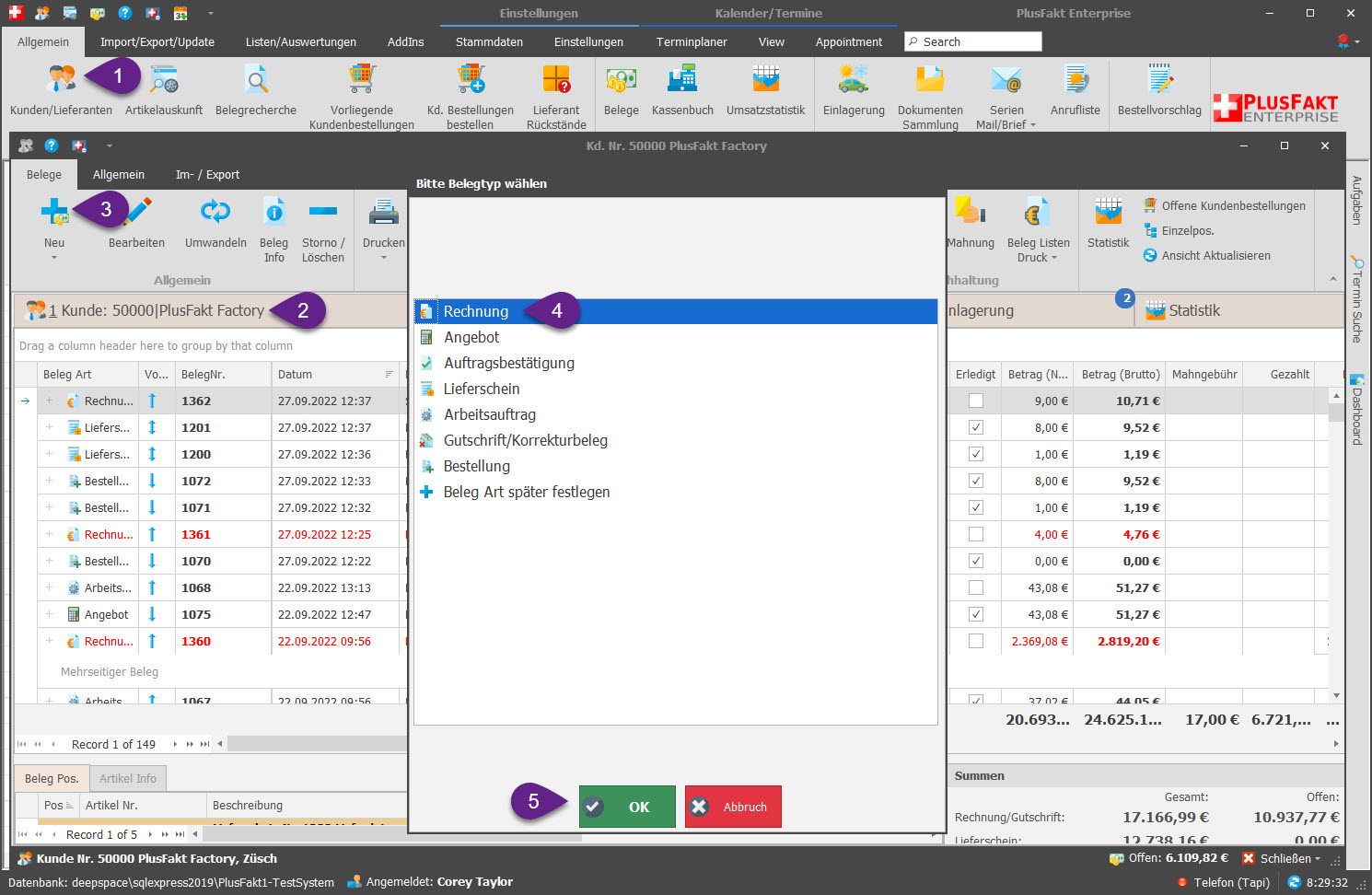1372x895 pixels.
Task: Click Umwandeln convert icon
Action: tap(215, 213)
